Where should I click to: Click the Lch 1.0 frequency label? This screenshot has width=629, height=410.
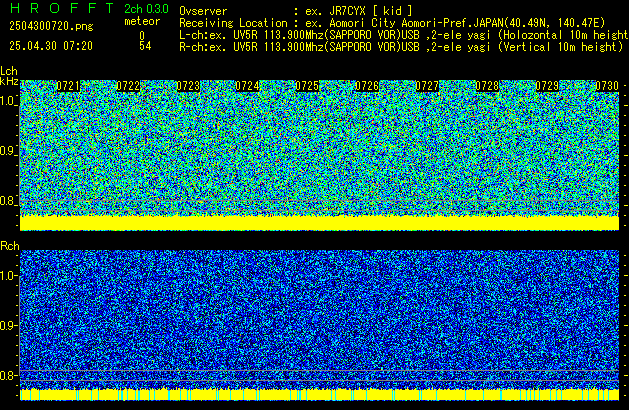(x=8, y=101)
